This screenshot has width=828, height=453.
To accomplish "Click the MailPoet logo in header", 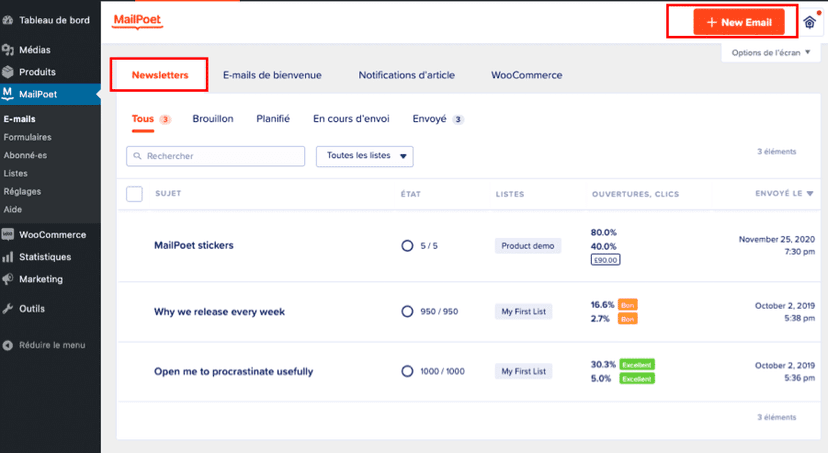I will 138,20.
